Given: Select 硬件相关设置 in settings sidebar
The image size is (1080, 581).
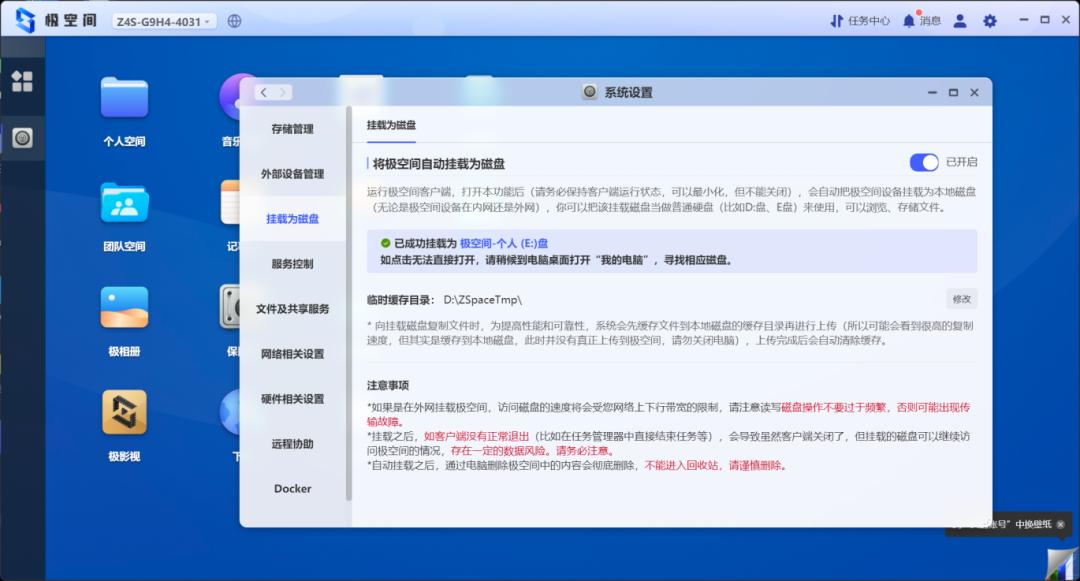Looking at the screenshot, I should coord(292,399).
